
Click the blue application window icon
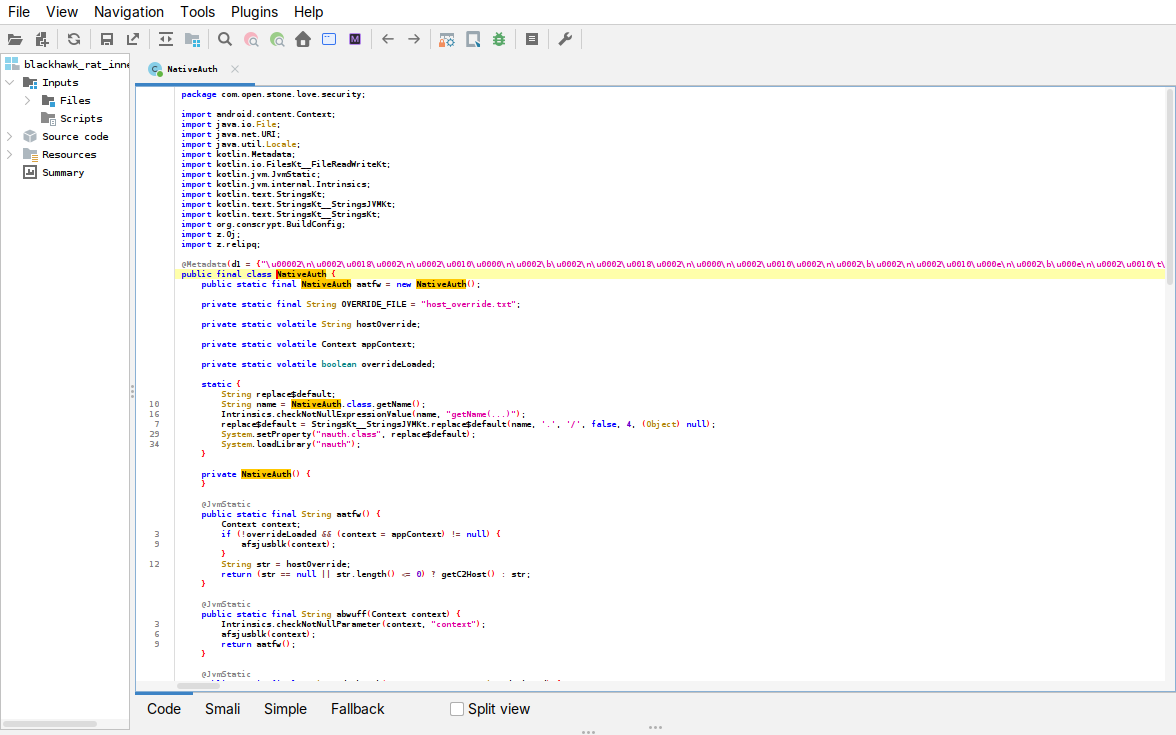(x=329, y=40)
